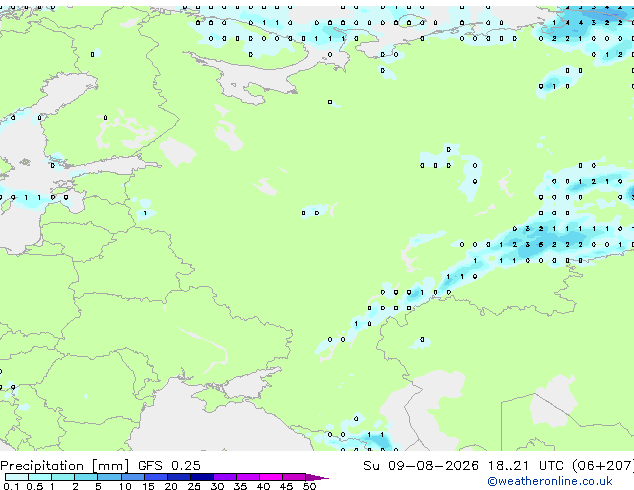Click the '50' legend scale value
Image resolution: width=634 pixels, height=490 pixels.
[x=310, y=486]
